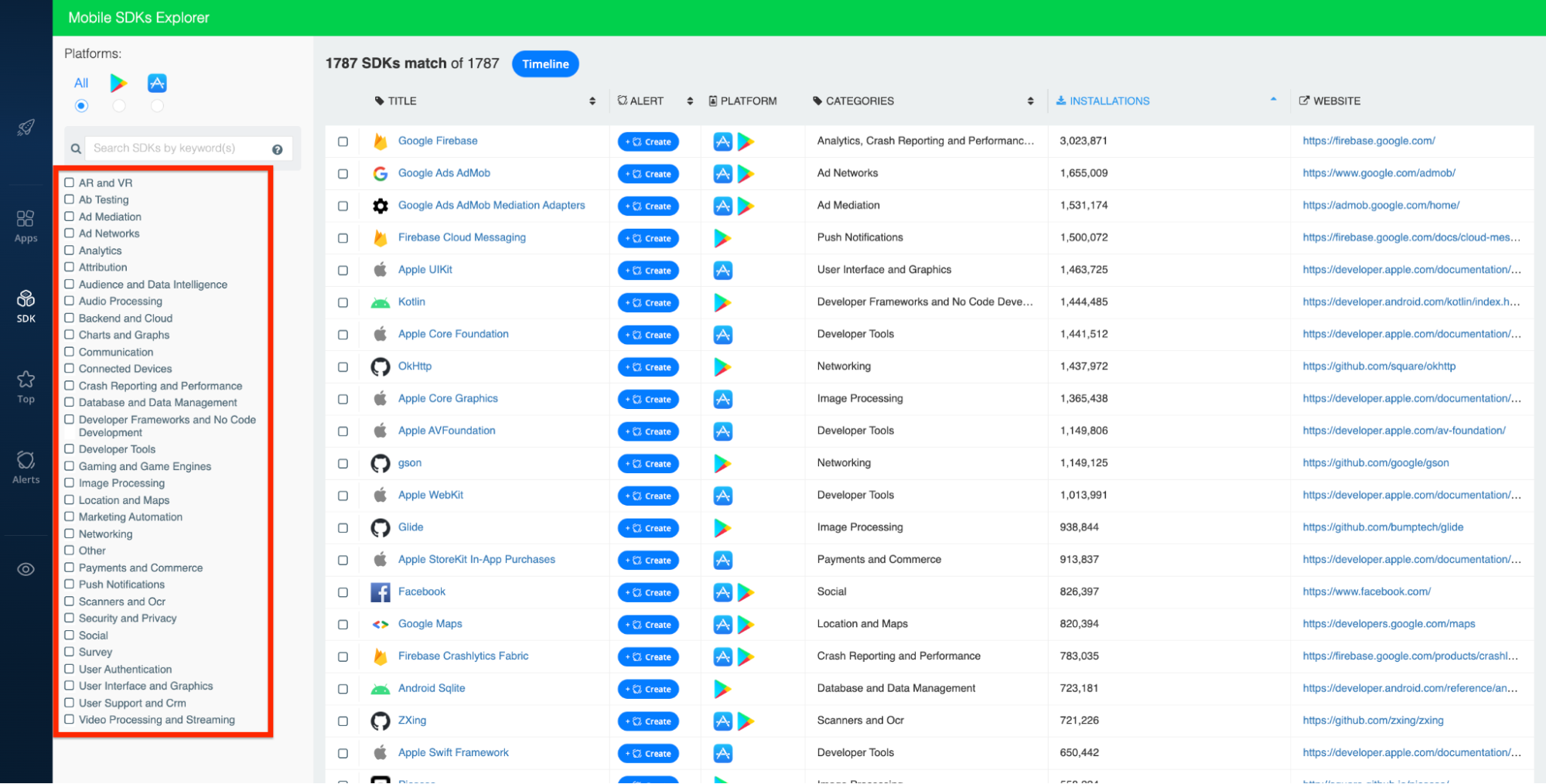Open the github.com/zxing/zxing link

tap(1373, 721)
